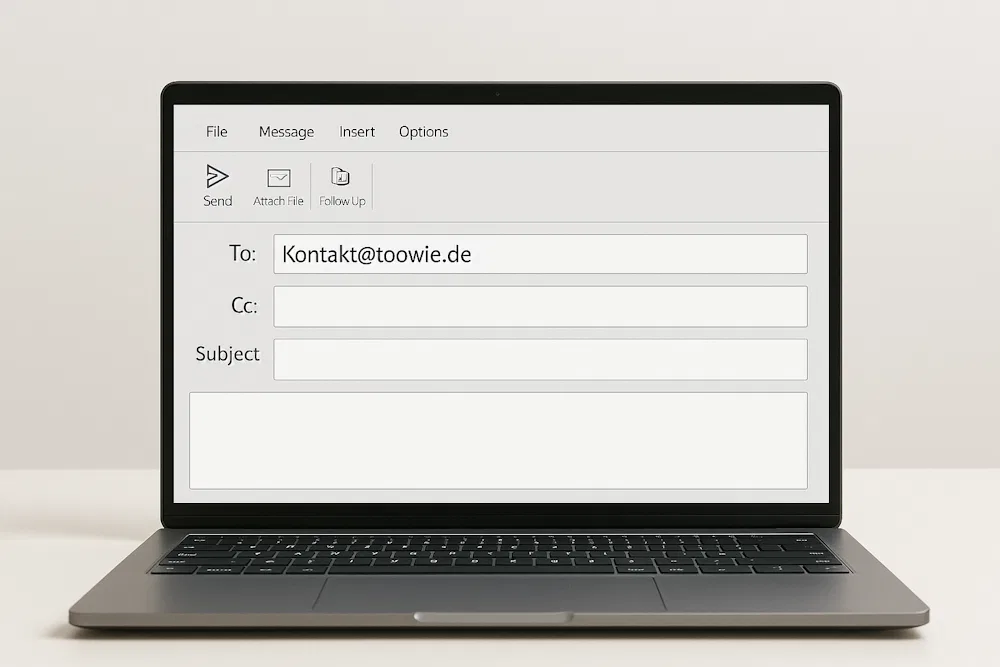This screenshot has width=1000, height=667.
Task: Click the "Attach File" text label
Action: [x=278, y=201]
